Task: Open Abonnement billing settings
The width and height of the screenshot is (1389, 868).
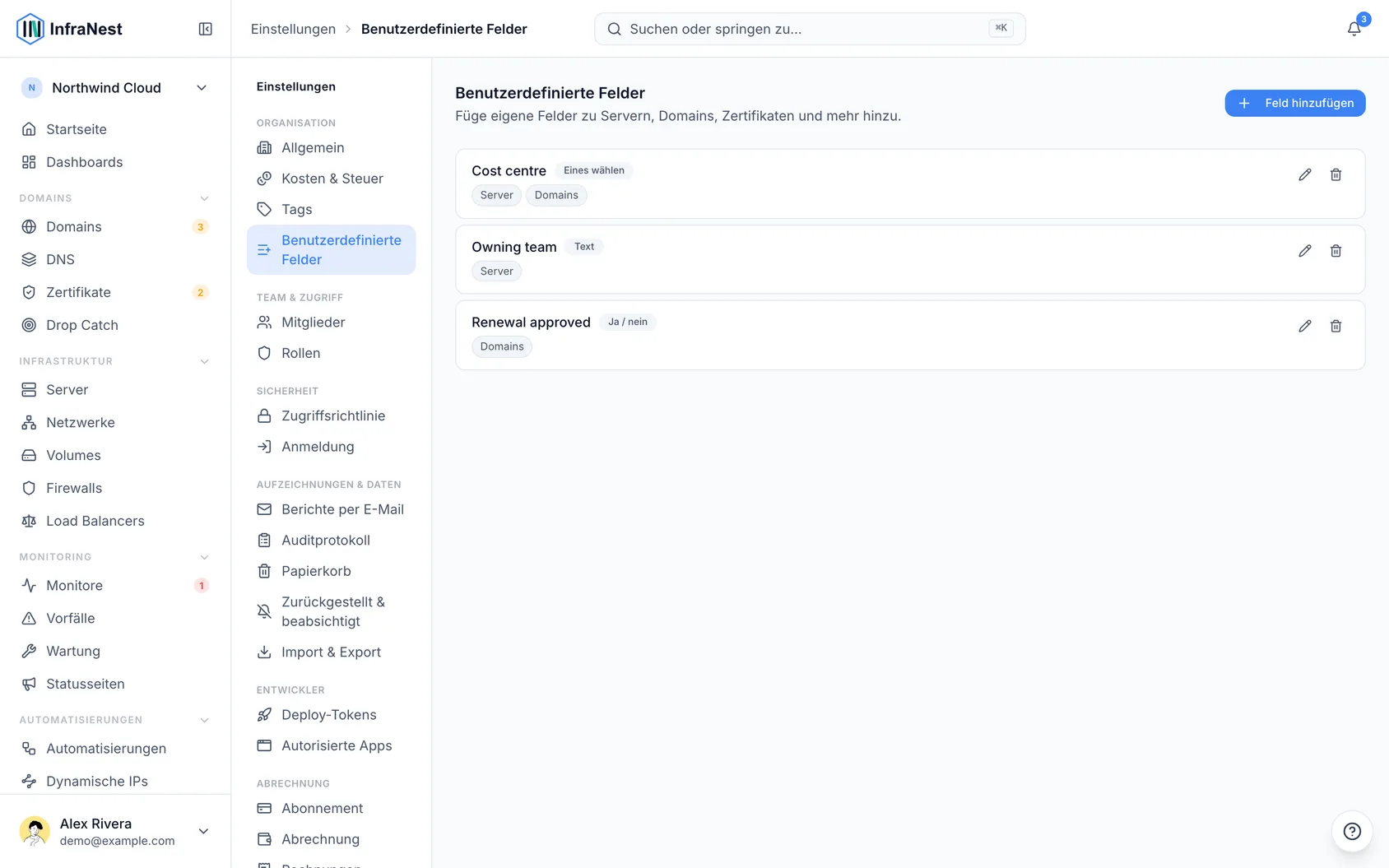Action: click(331, 809)
